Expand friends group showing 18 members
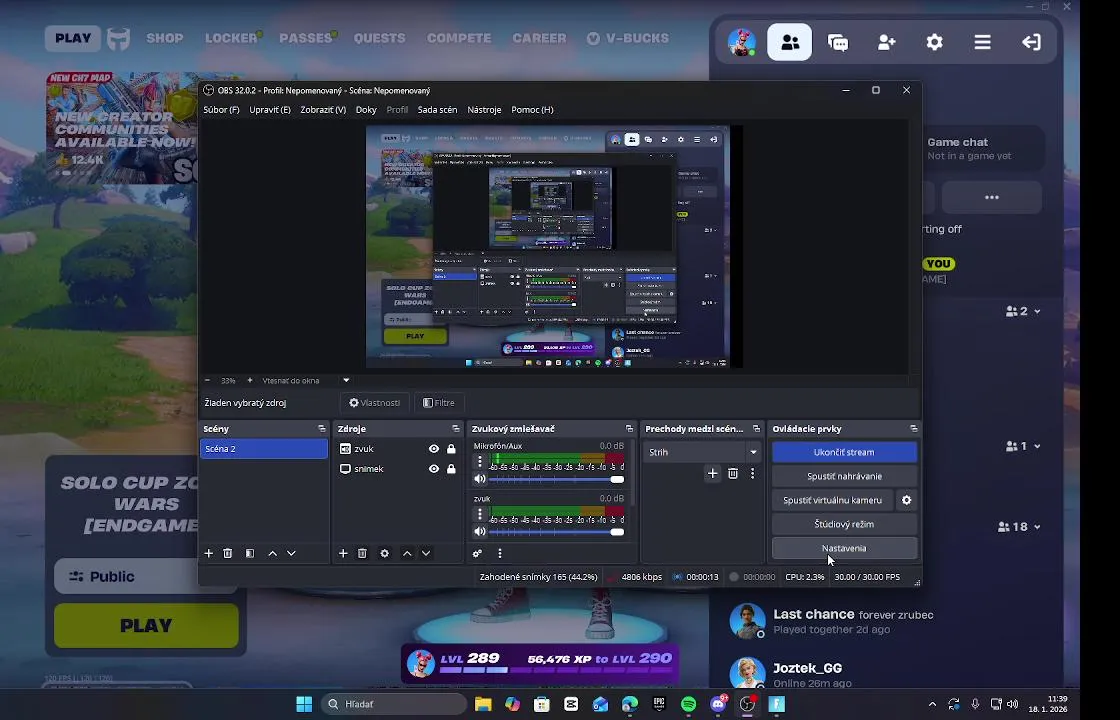Image resolution: width=1120 pixels, height=720 pixels. 1019,527
